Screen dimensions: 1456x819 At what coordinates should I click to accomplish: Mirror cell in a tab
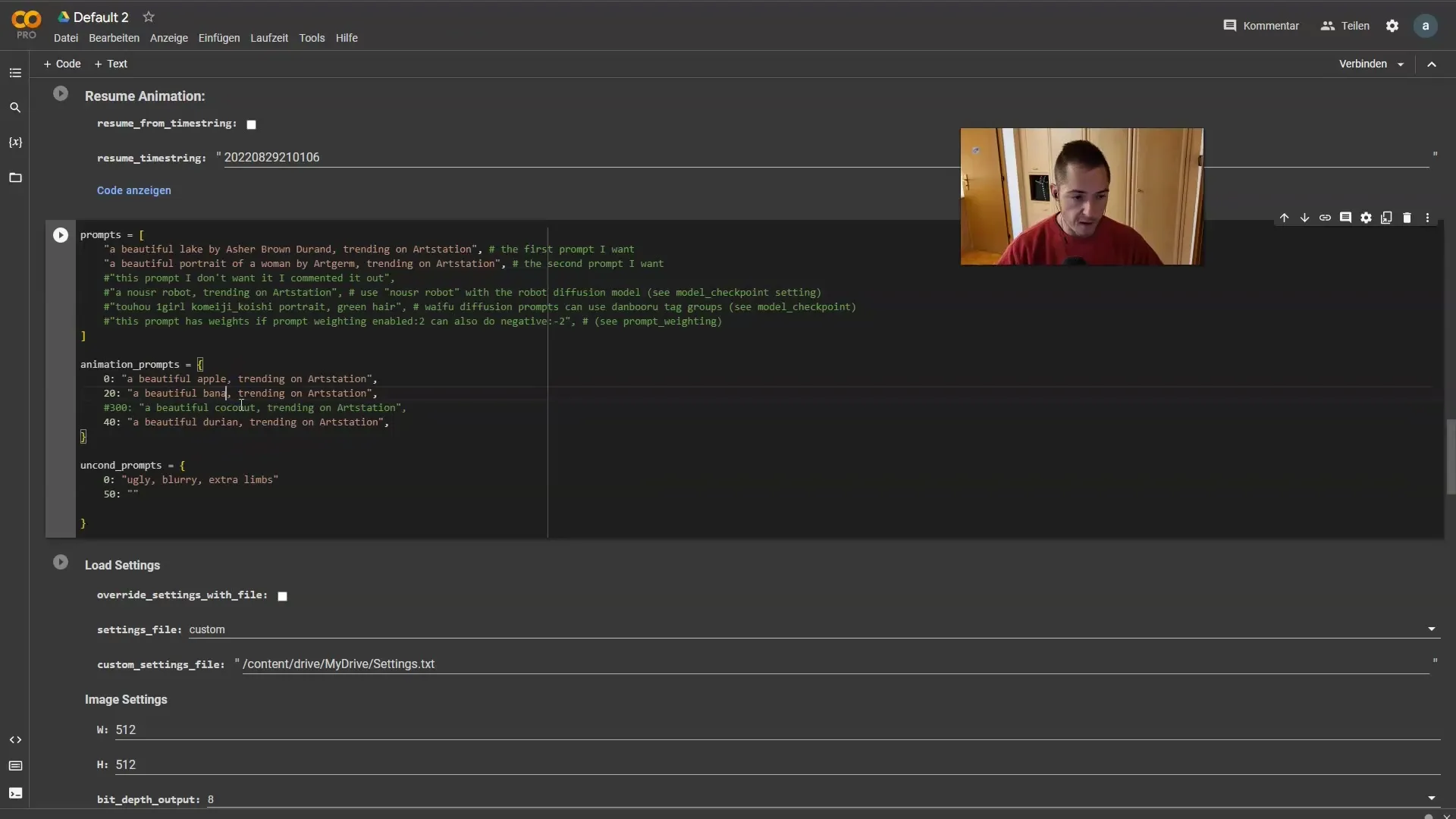tap(1386, 218)
